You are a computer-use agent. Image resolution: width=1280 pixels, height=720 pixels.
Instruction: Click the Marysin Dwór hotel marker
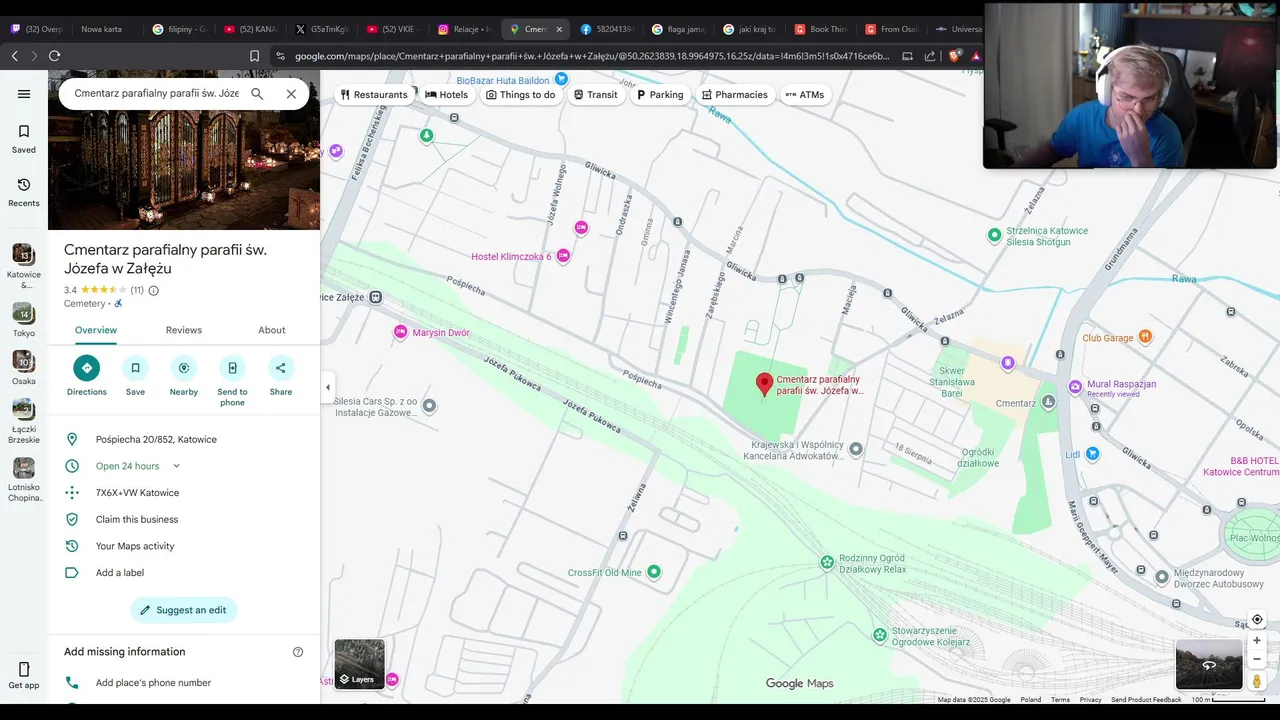pyautogui.click(x=401, y=332)
